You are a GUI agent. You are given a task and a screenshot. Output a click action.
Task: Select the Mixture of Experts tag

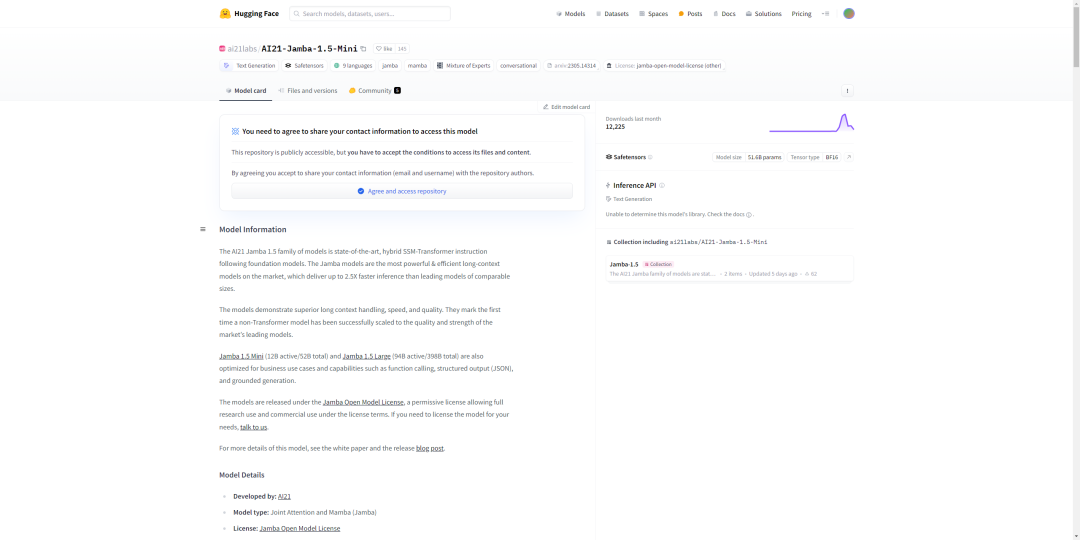tap(464, 65)
